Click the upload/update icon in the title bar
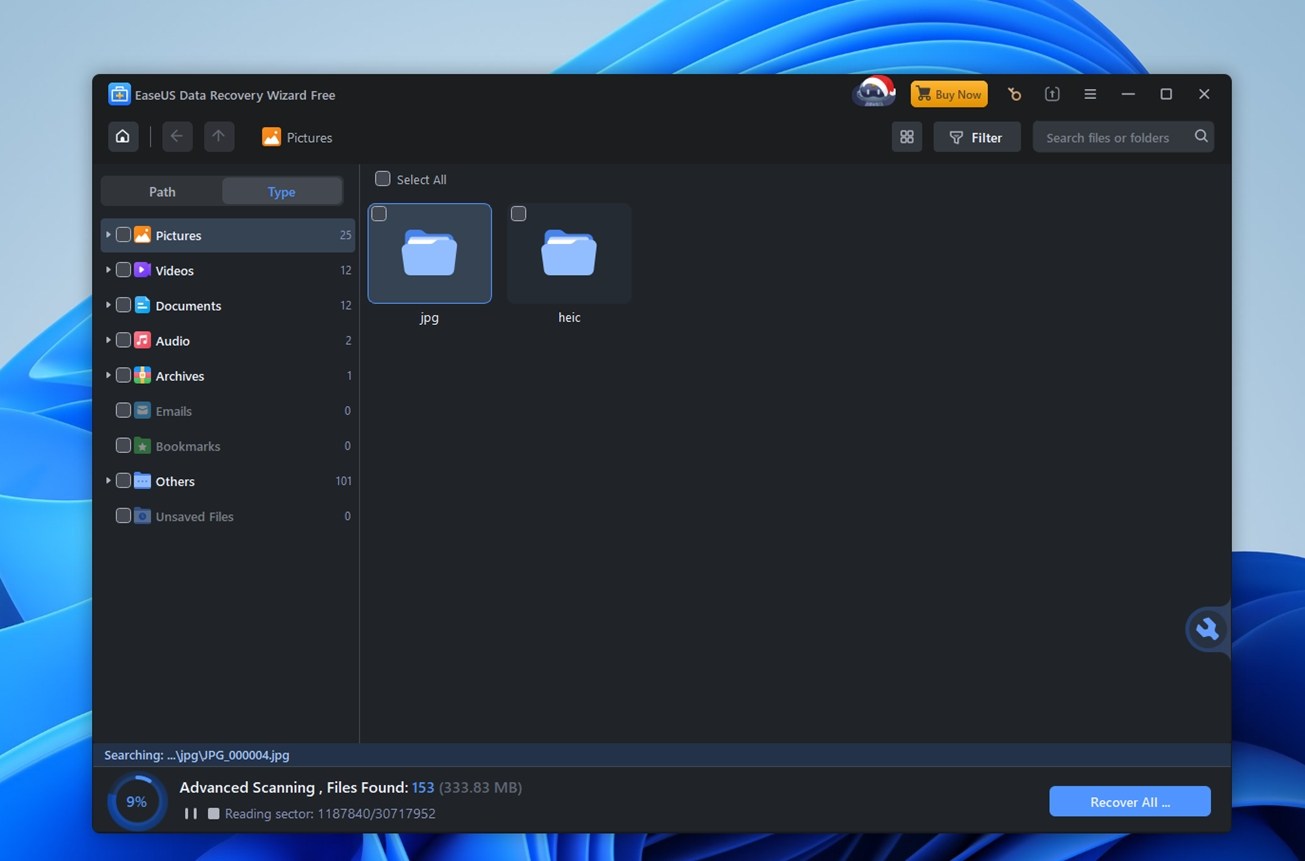Viewport: 1305px width, 861px height. (x=1052, y=94)
